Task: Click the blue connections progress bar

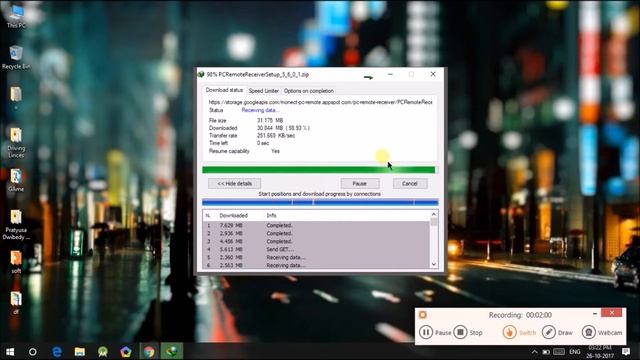Action: click(x=320, y=202)
